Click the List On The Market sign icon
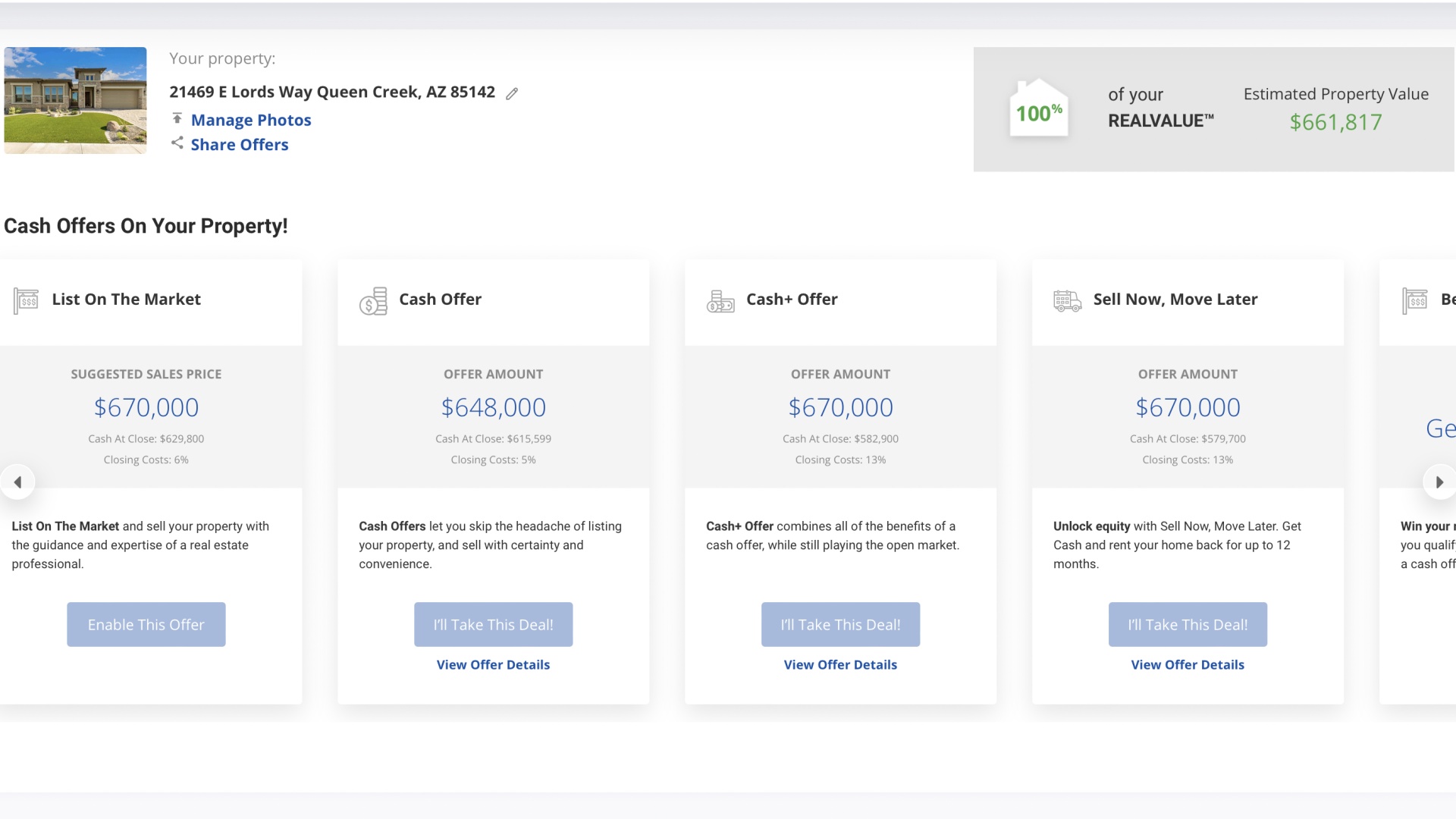This screenshot has height=819, width=1456. tap(26, 301)
